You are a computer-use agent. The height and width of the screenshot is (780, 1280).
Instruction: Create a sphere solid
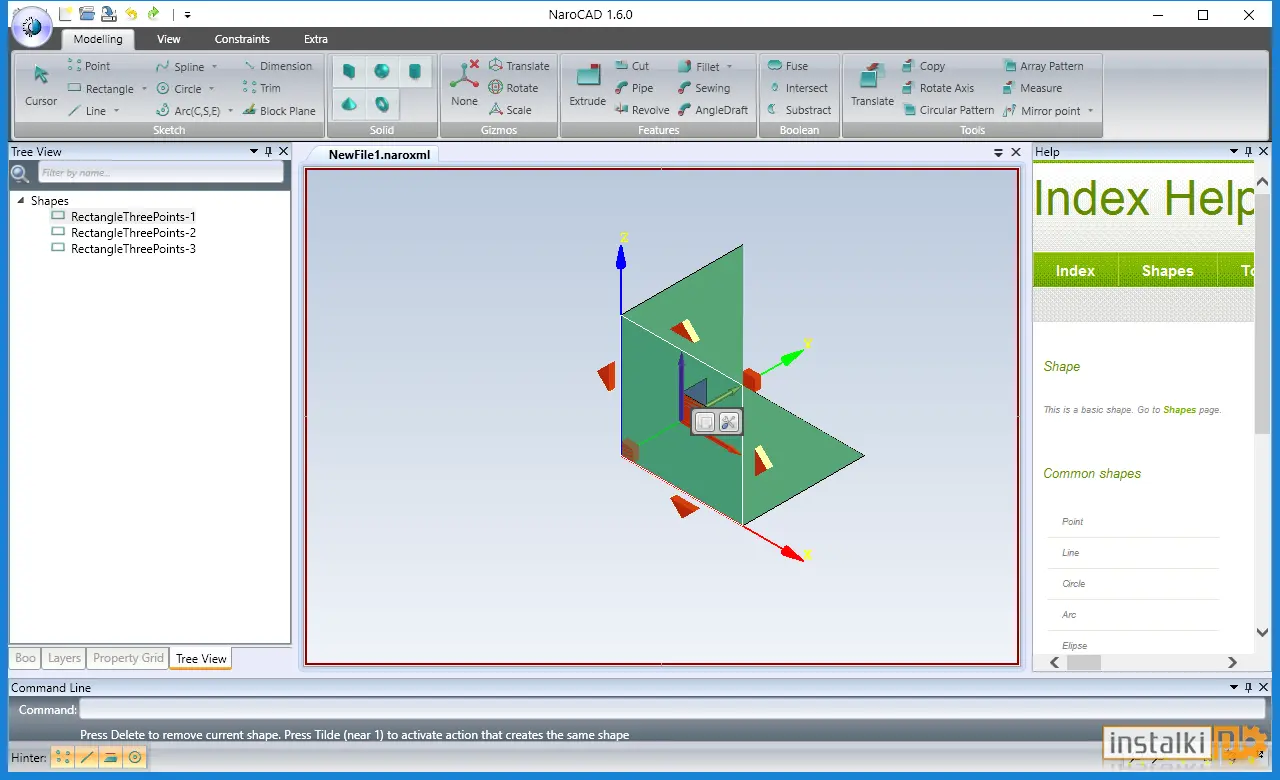[382, 72]
